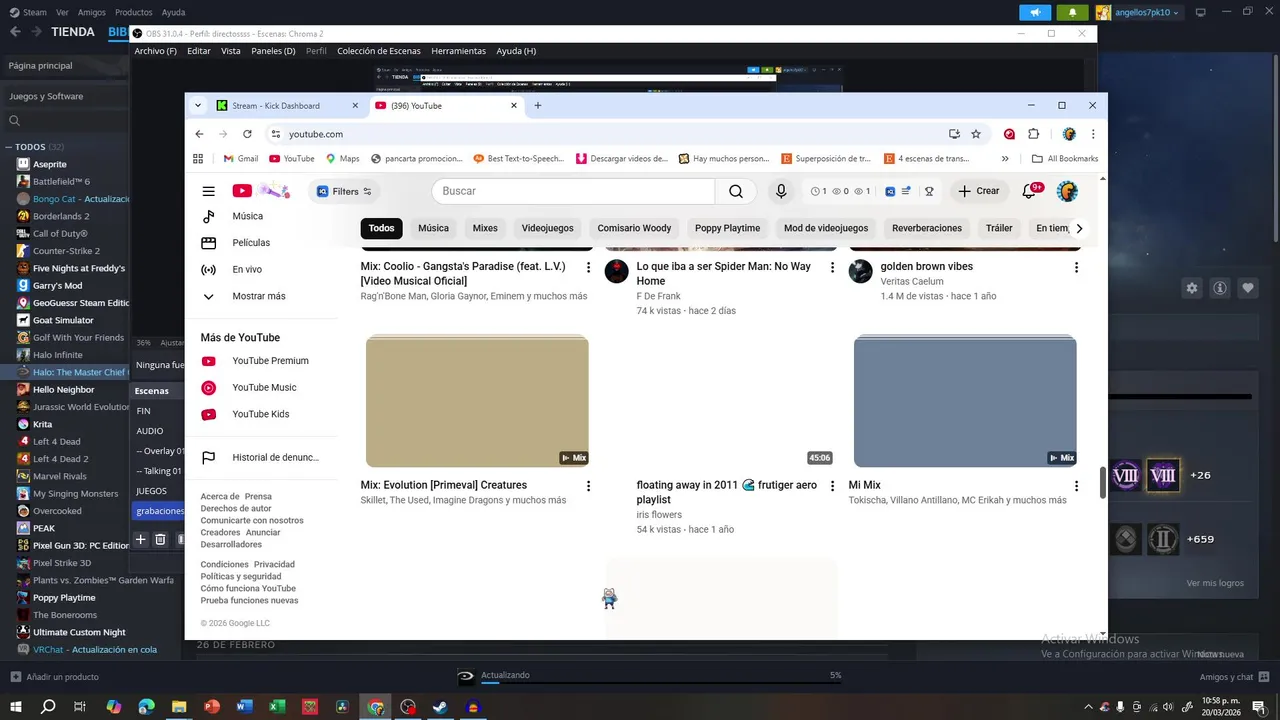This screenshot has height=720, width=1280.
Task: Open Steam Ayuda menu
Action: [173, 12]
